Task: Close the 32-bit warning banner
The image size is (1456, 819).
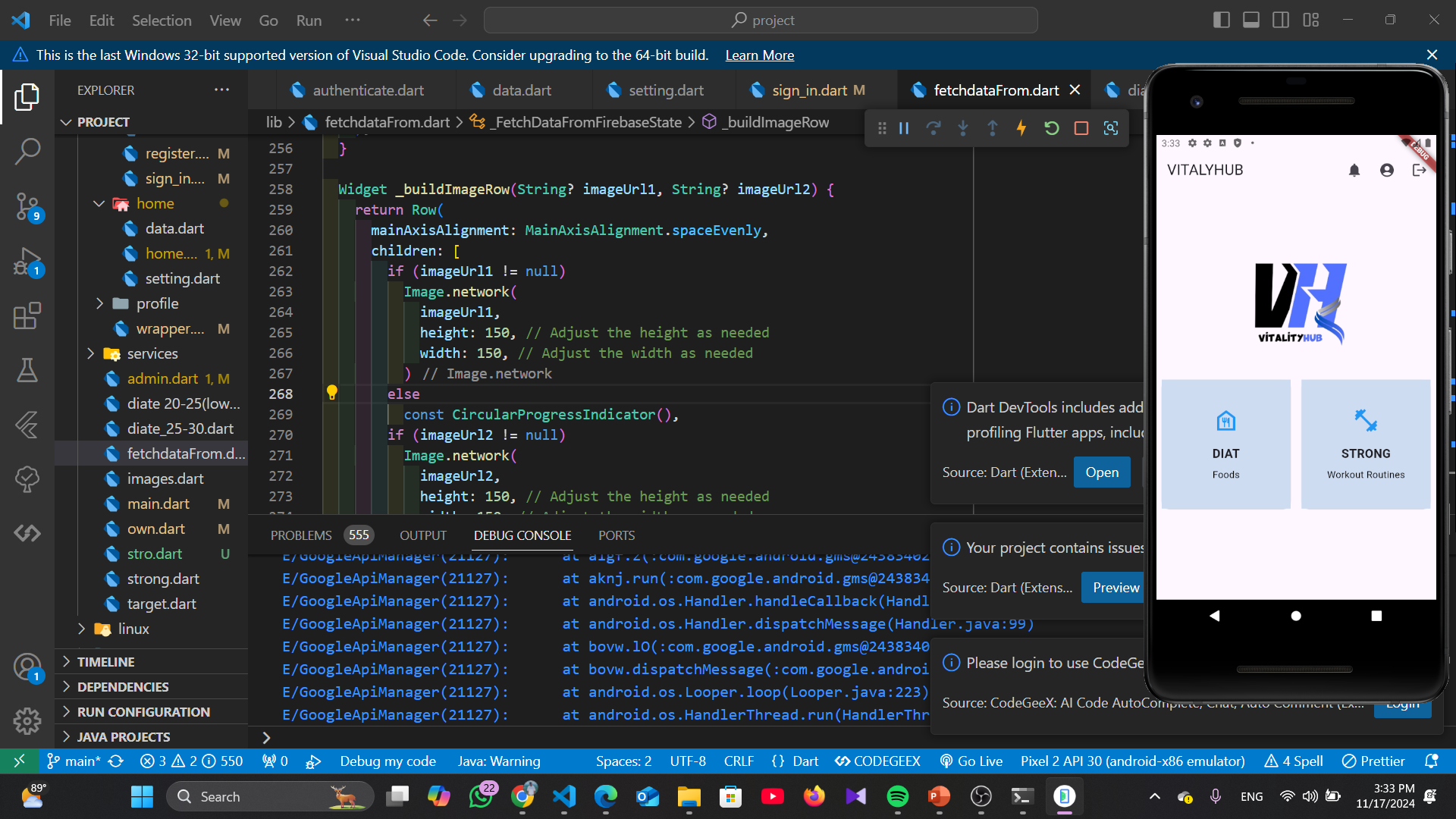Action: pyautogui.click(x=1432, y=55)
